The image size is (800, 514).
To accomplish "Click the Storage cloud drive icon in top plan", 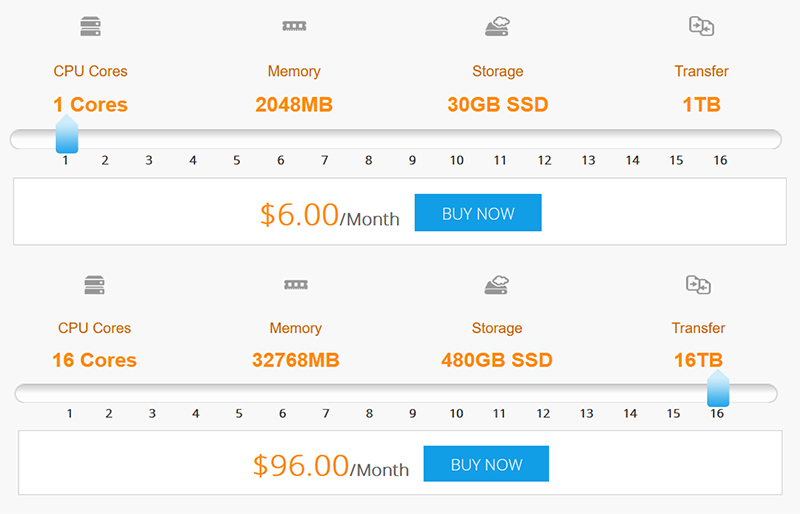I will [497, 26].
